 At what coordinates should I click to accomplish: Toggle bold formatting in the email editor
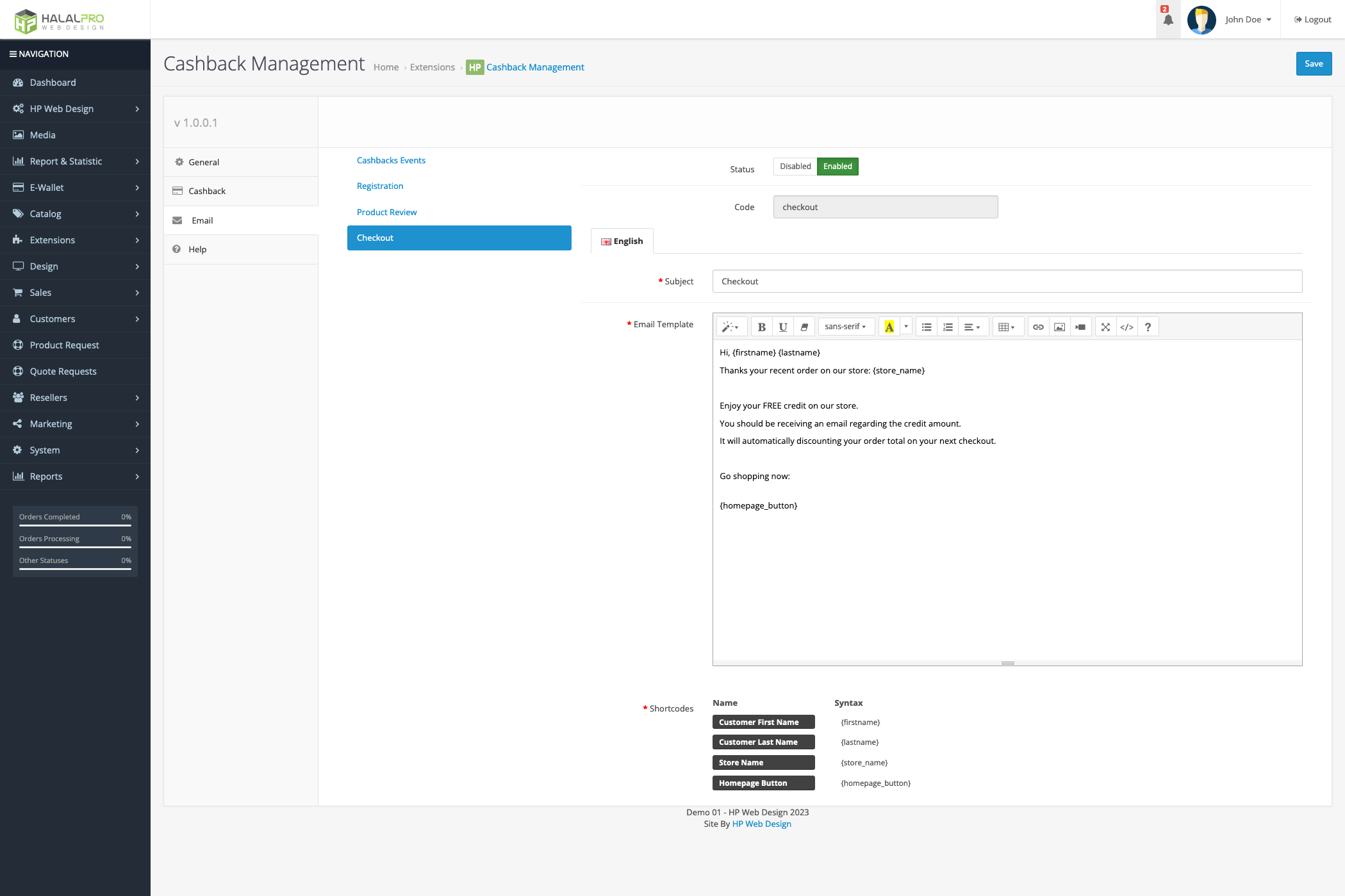click(761, 327)
